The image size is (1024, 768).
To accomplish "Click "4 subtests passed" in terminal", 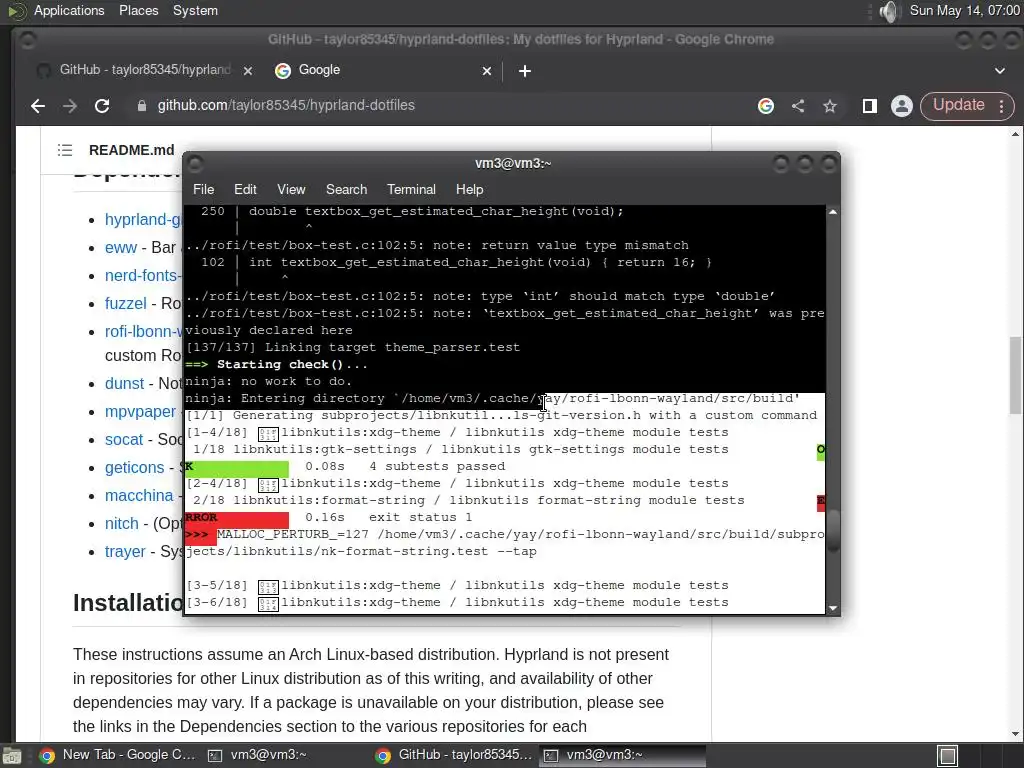I will [437, 466].
